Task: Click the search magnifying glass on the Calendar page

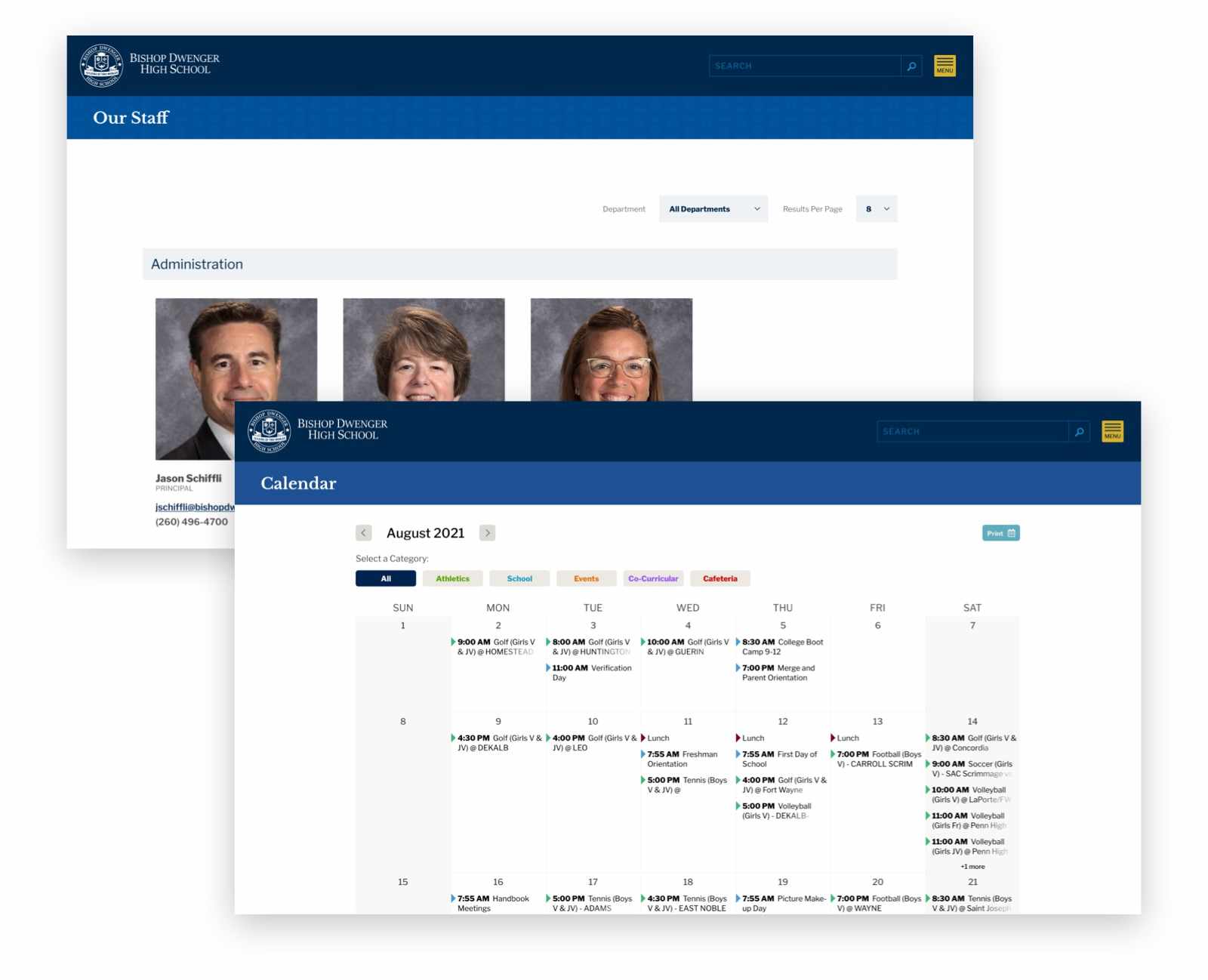Action: point(1079,431)
